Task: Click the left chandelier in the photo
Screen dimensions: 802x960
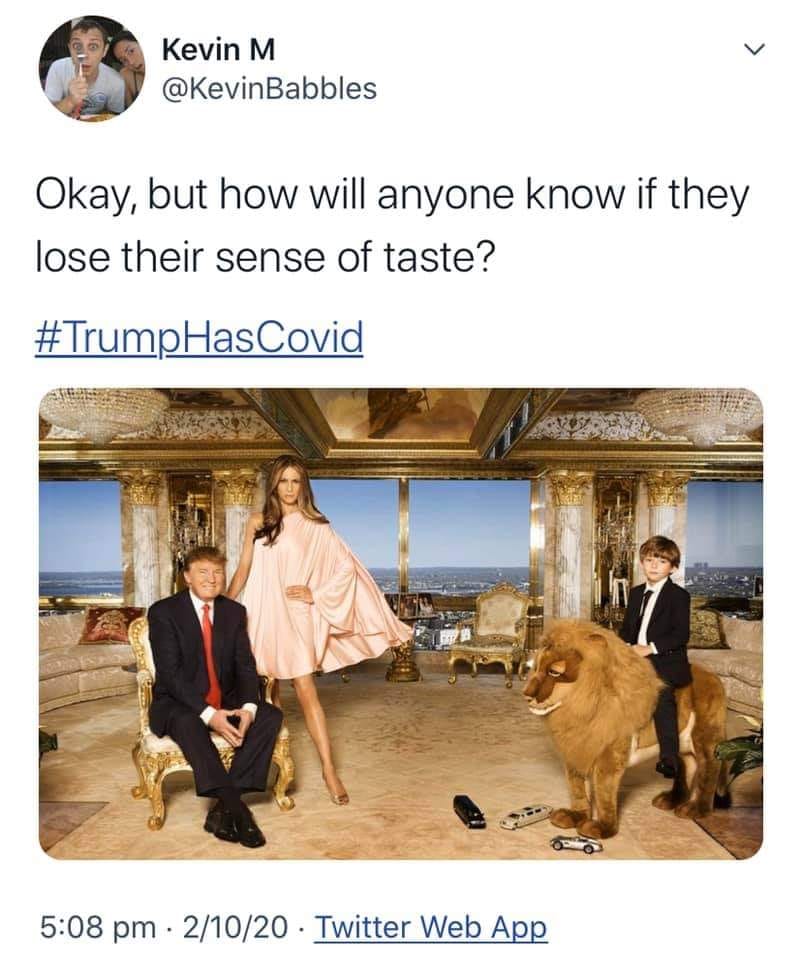Action: 104,410
